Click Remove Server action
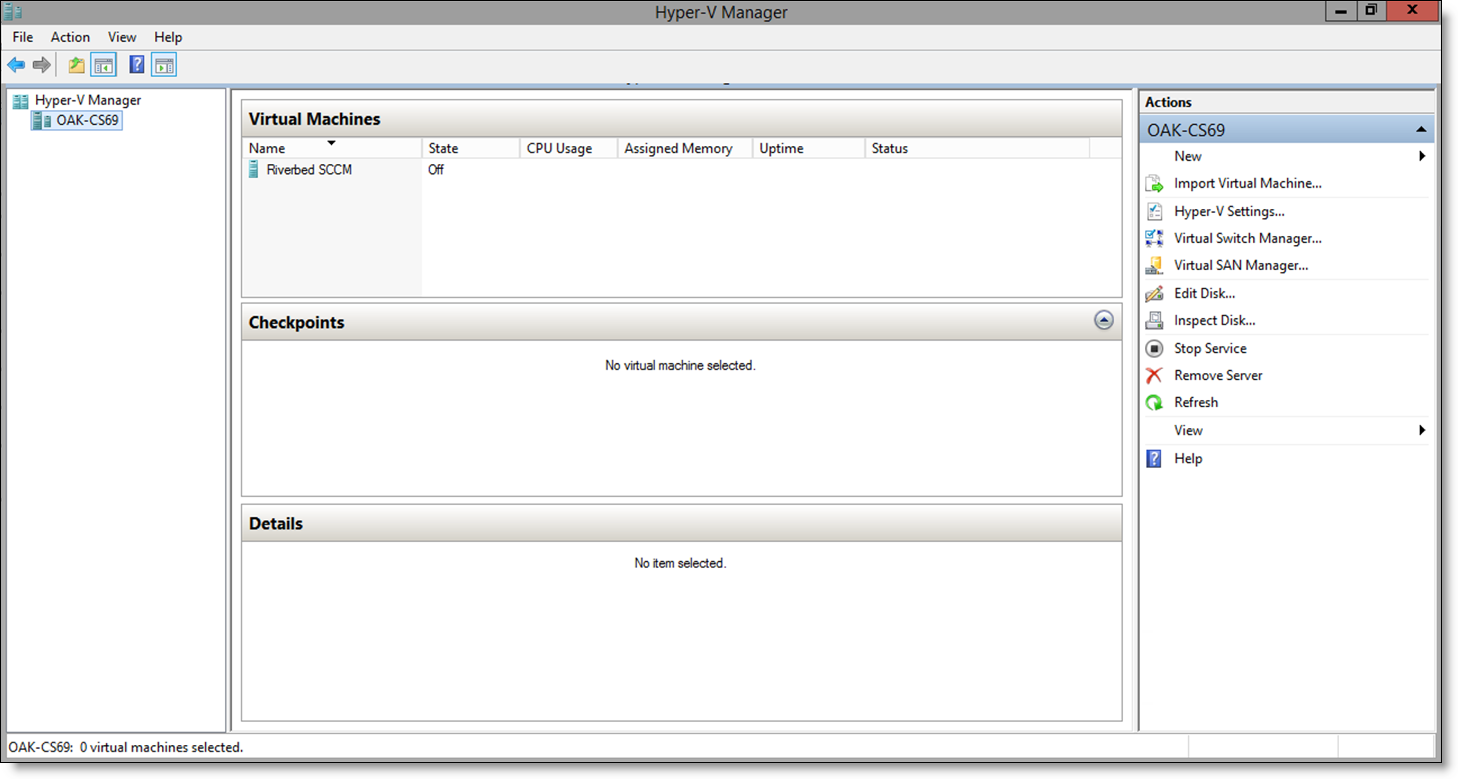1458x779 pixels. pyautogui.click(x=1218, y=375)
